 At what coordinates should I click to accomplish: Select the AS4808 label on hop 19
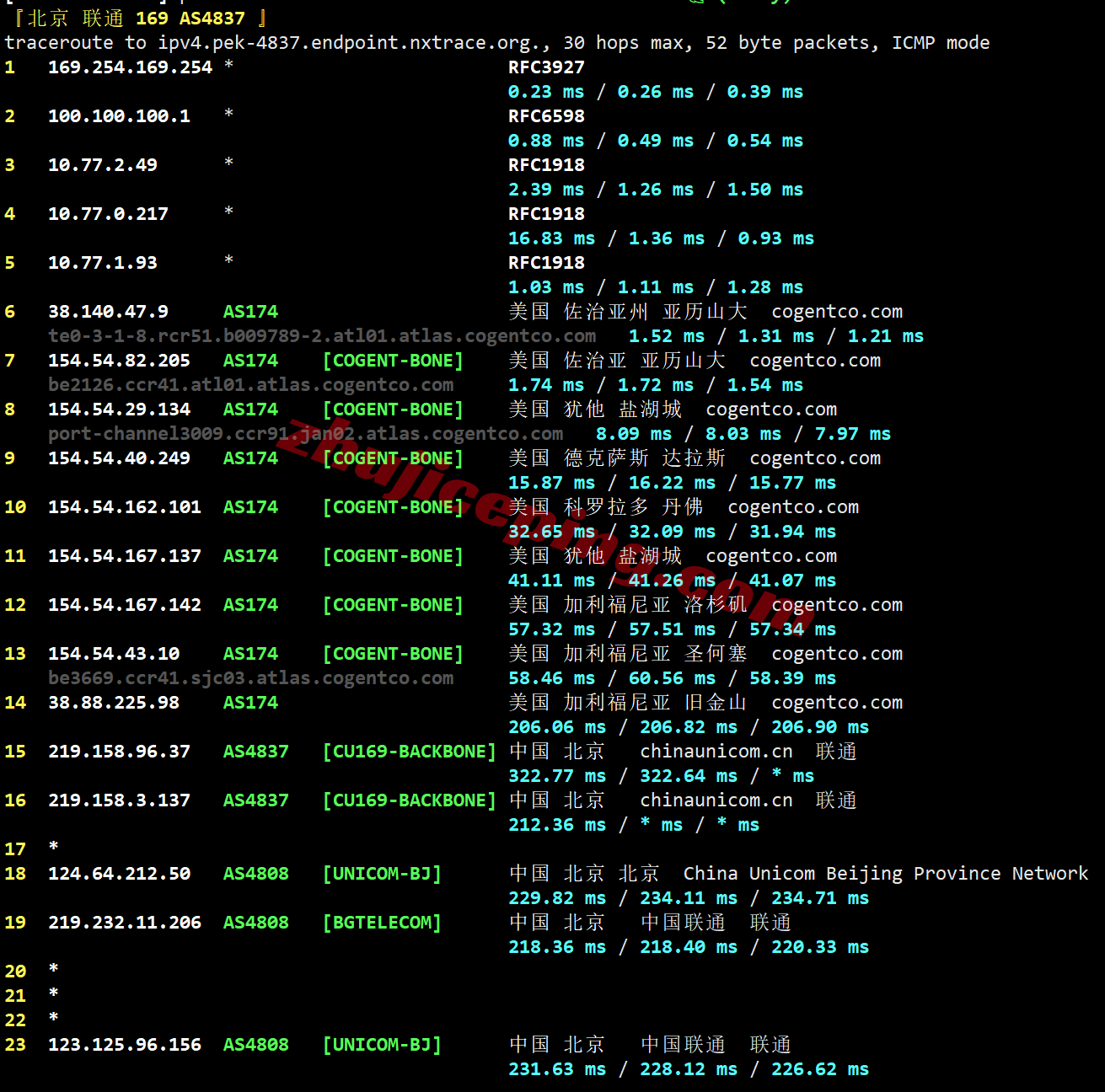255,923
